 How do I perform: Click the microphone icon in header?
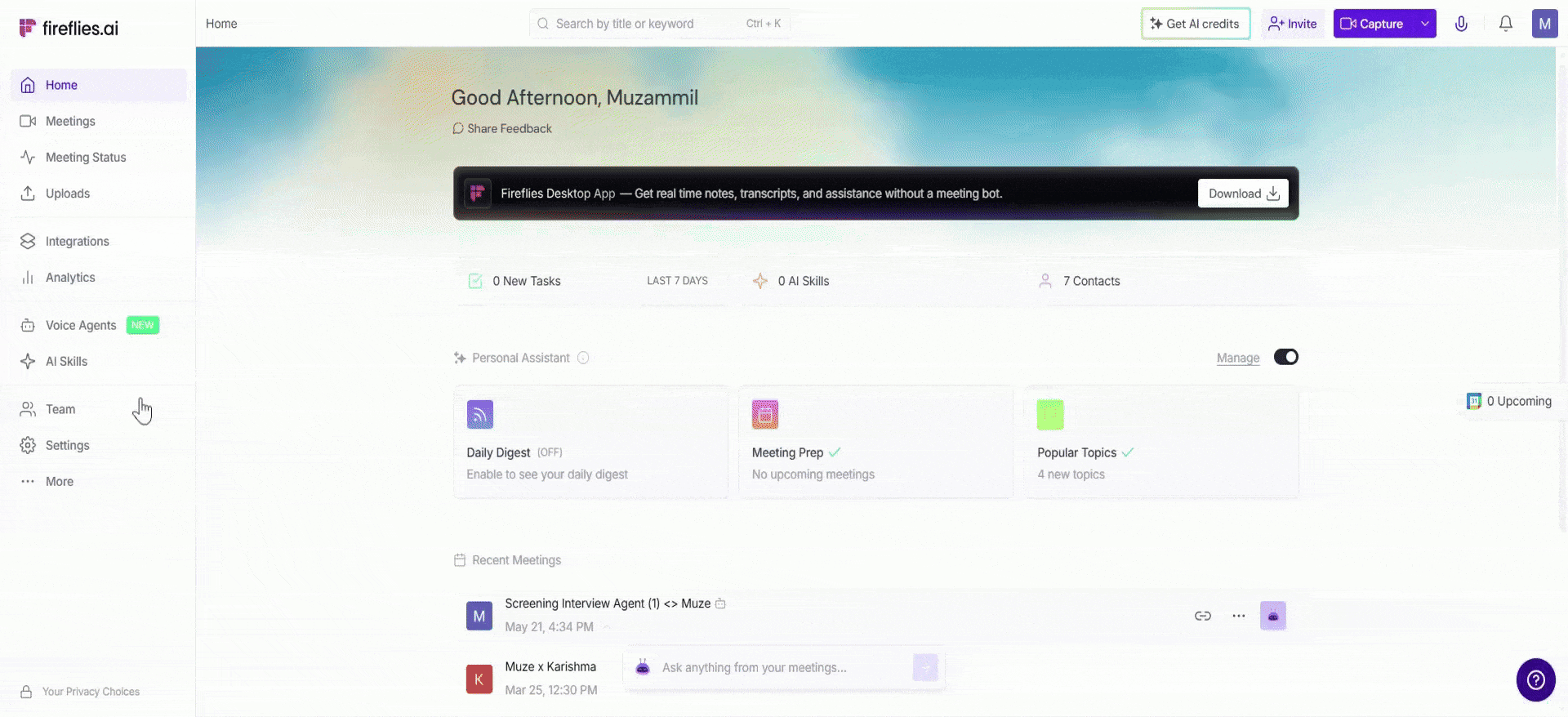[1462, 24]
